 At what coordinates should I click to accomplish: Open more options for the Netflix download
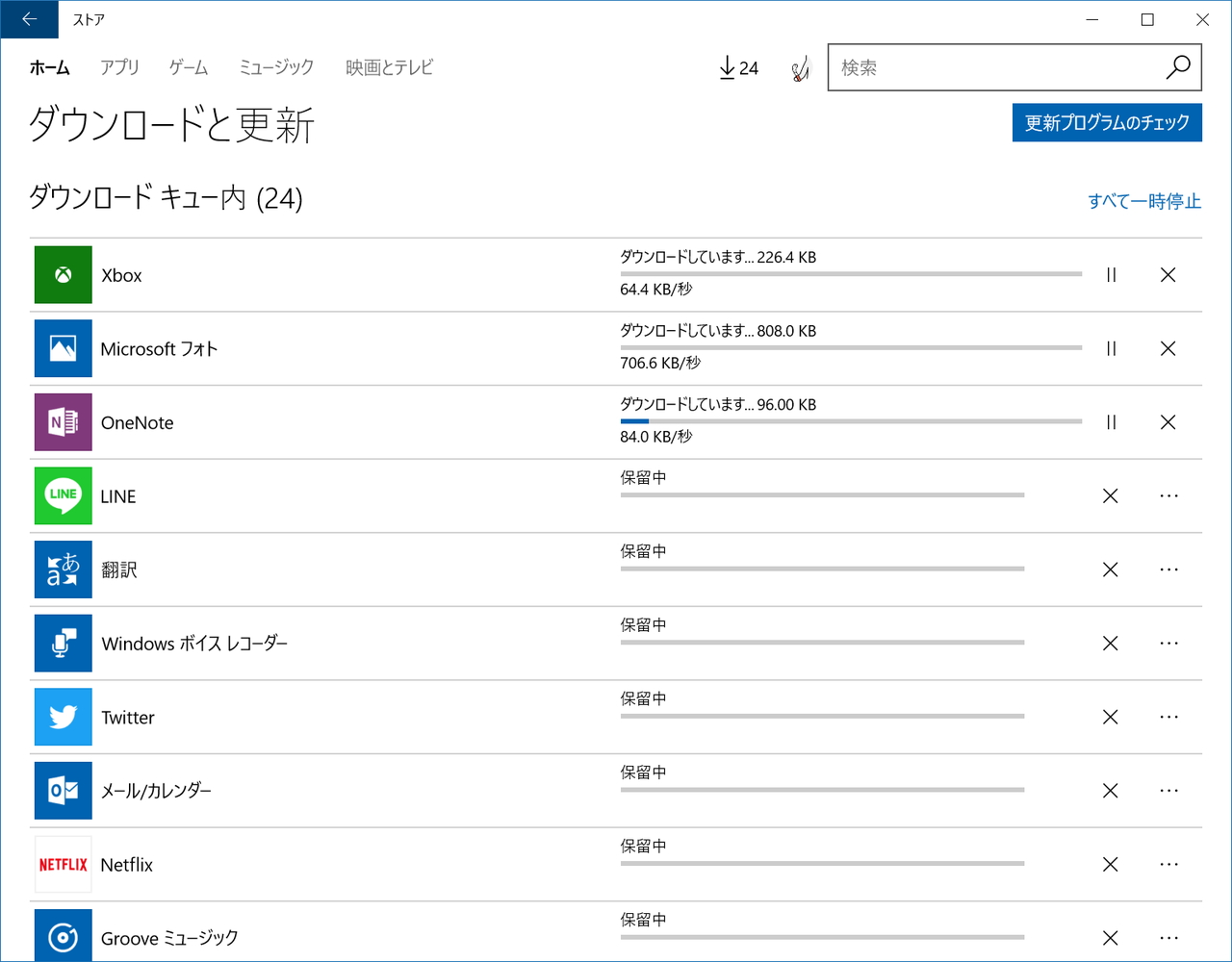[x=1168, y=864]
